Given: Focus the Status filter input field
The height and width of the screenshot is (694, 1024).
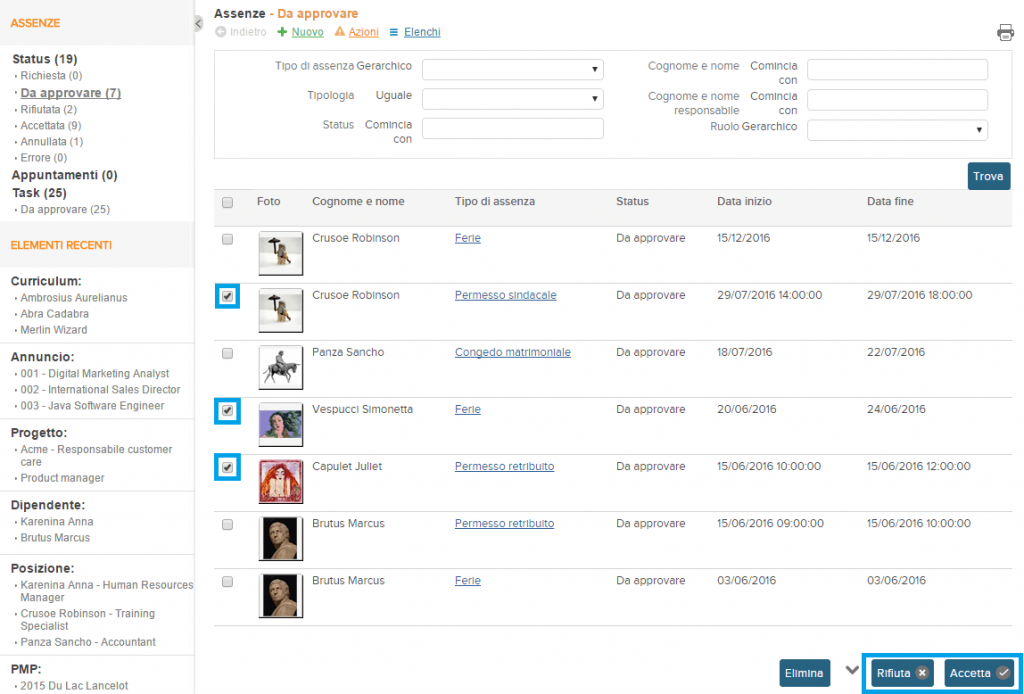Looking at the screenshot, I should click(x=513, y=128).
